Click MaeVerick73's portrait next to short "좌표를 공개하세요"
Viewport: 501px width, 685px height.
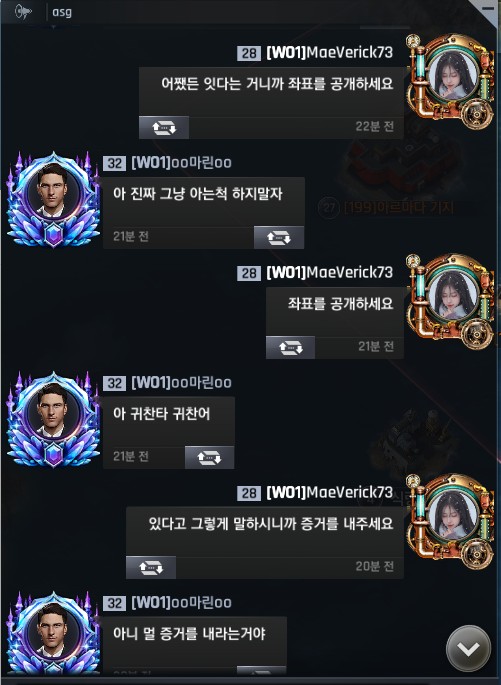pyautogui.click(x=452, y=301)
